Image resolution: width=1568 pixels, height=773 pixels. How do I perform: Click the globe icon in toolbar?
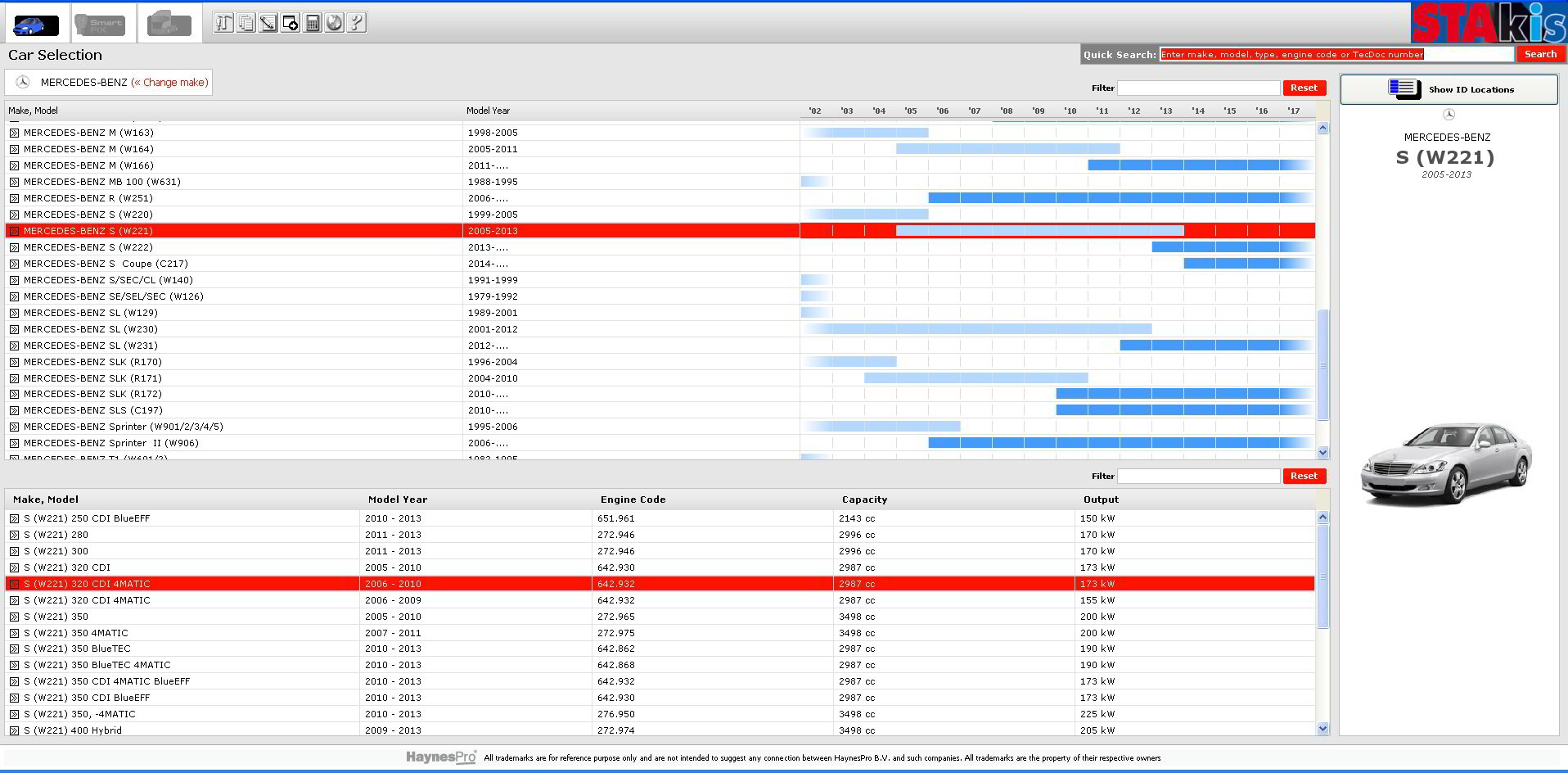pos(334,23)
